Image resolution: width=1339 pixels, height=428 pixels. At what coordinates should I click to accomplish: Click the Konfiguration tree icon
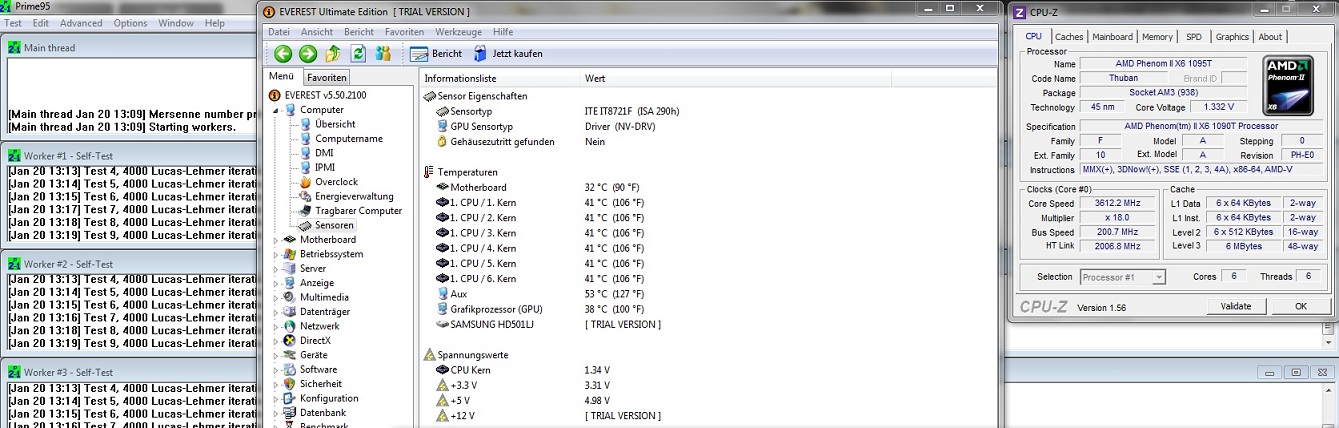[x=290, y=398]
